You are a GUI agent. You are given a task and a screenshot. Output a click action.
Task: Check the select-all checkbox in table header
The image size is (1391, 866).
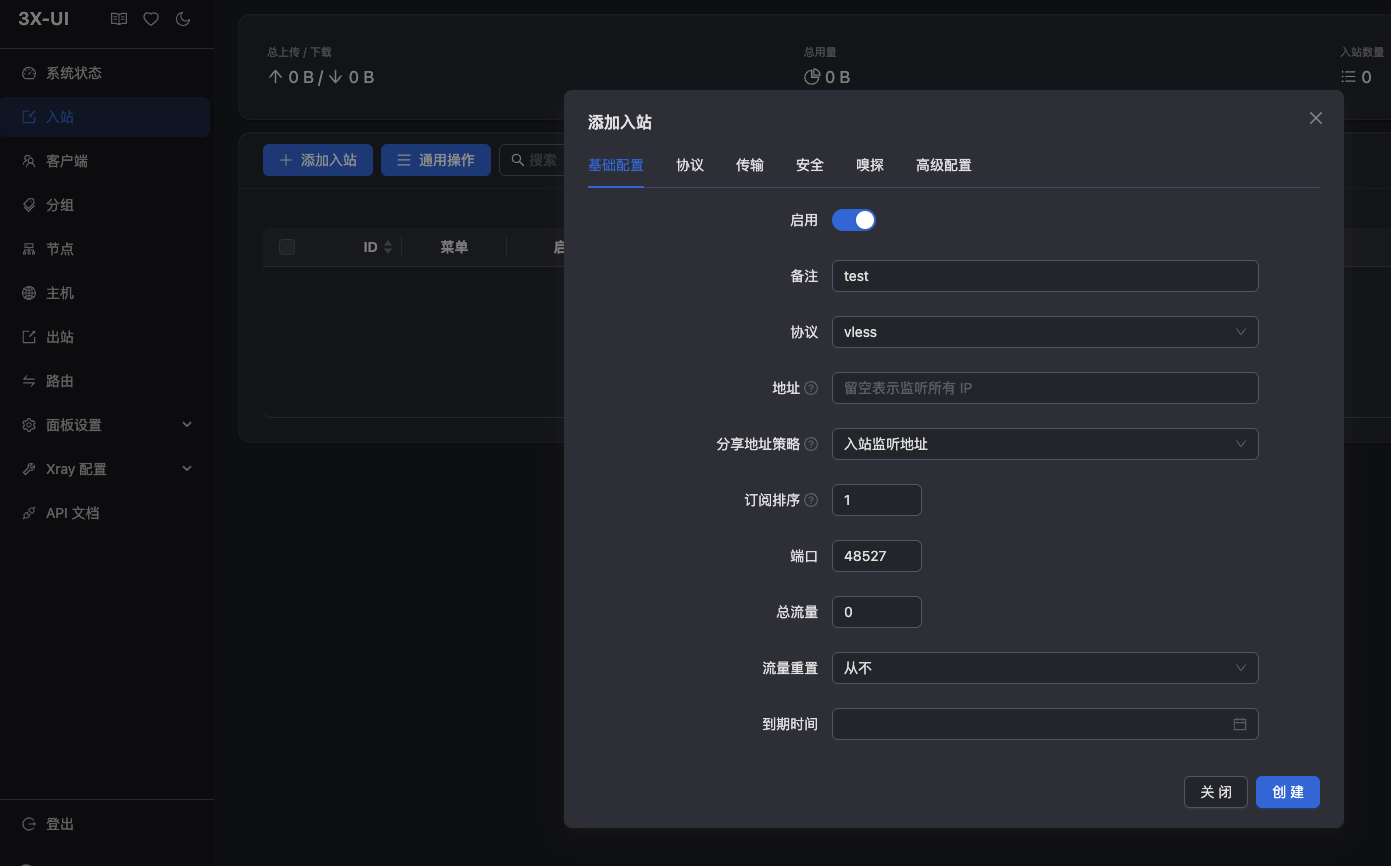pyautogui.click(x=287, y=247)
